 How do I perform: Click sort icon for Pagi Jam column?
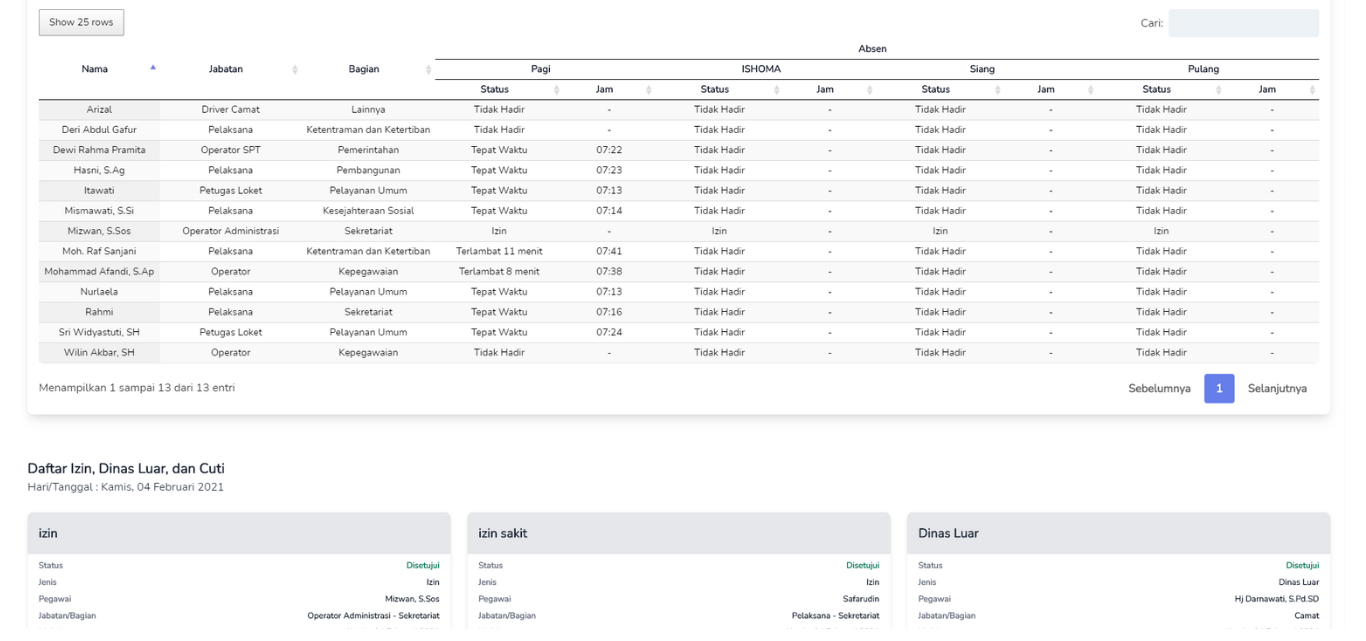(x=649, y=90)
